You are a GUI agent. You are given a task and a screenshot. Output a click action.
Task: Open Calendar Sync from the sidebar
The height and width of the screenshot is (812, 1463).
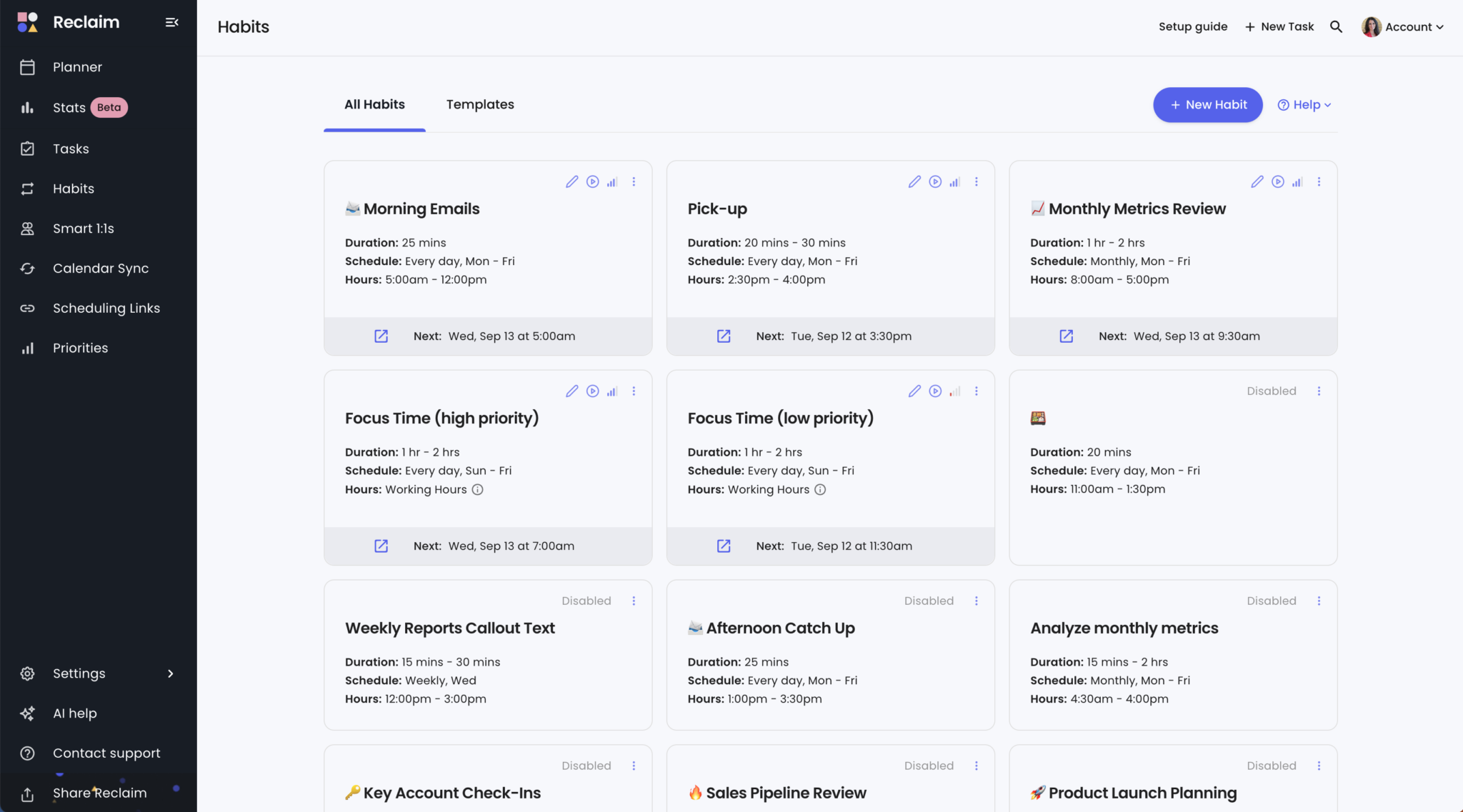pos(100,268)
